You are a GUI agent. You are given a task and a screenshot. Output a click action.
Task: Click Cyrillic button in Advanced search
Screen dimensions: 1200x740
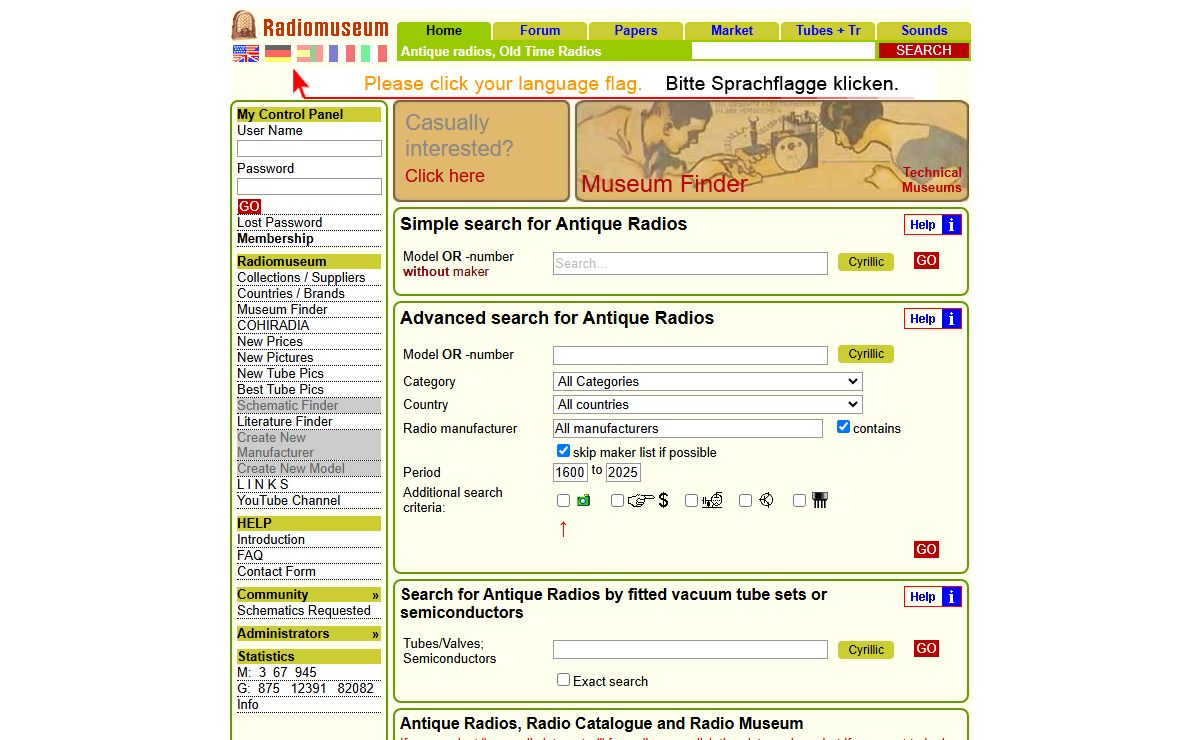(866, 354)
